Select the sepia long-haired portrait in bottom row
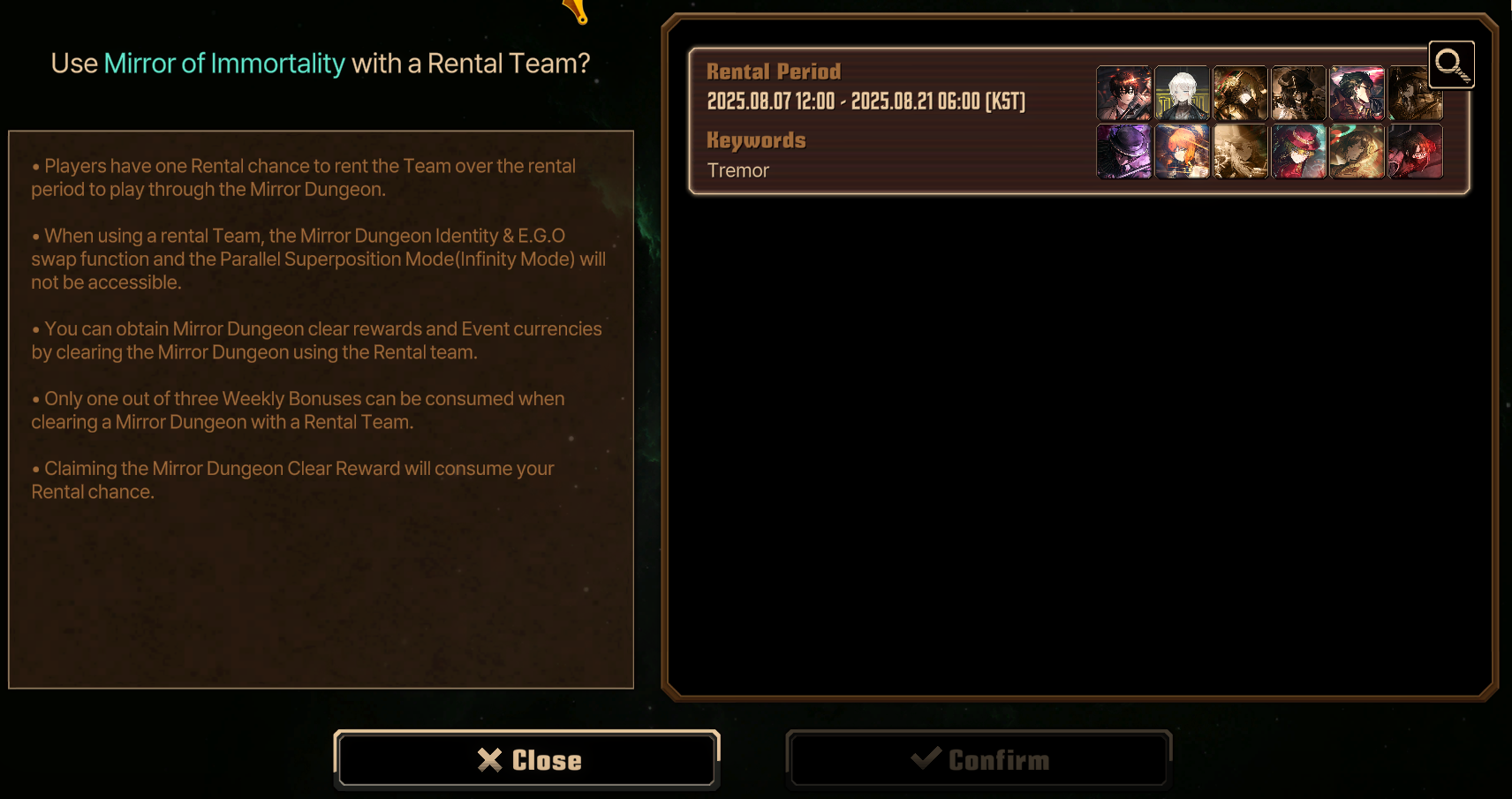 click(1240, 151)
